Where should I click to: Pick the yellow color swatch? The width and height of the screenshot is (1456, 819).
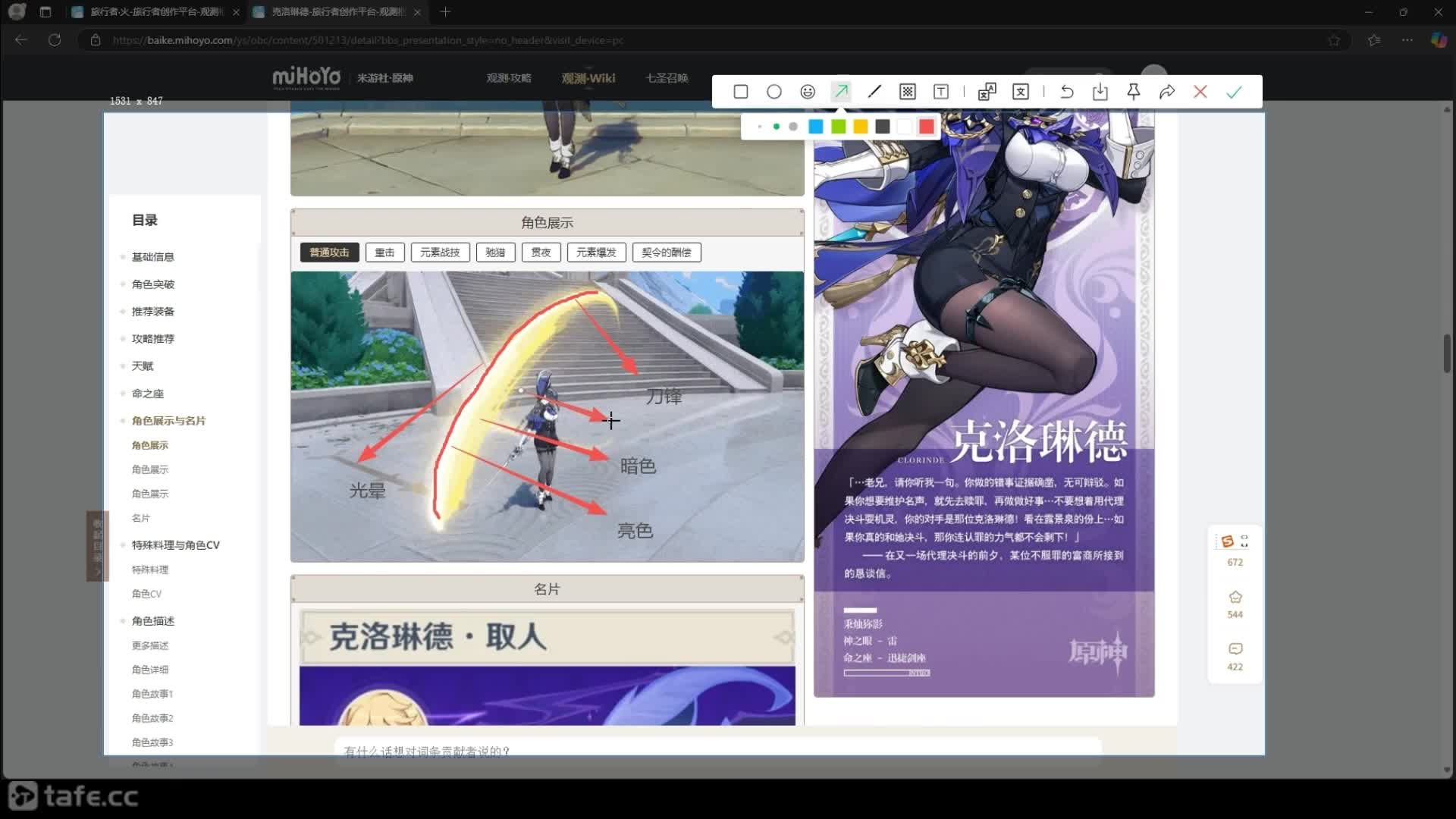click(x=860, y=127)
